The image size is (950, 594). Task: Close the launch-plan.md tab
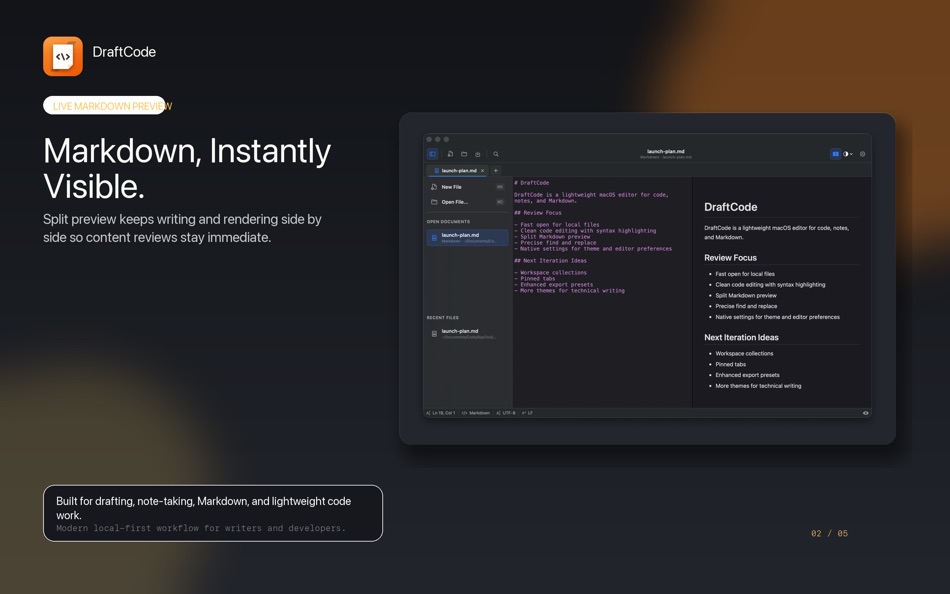pos(483,171)
